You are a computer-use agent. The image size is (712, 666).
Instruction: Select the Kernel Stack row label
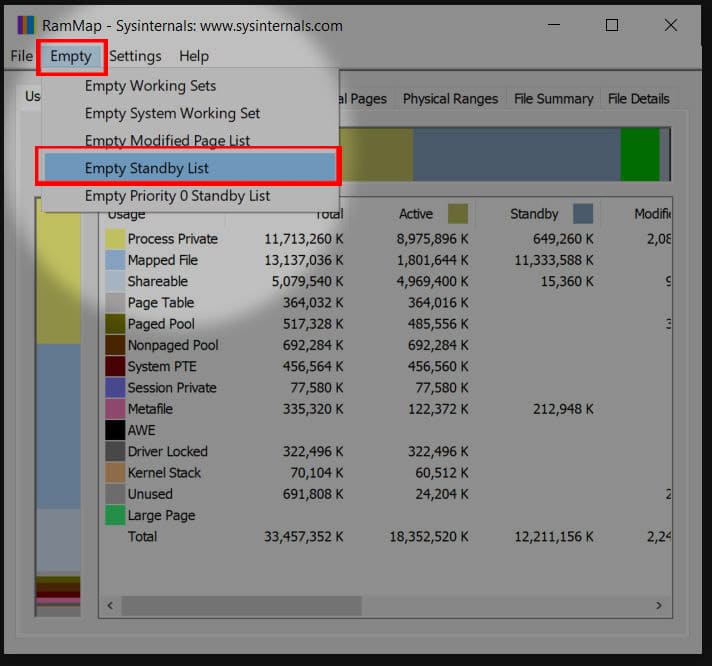coord(164,473)
